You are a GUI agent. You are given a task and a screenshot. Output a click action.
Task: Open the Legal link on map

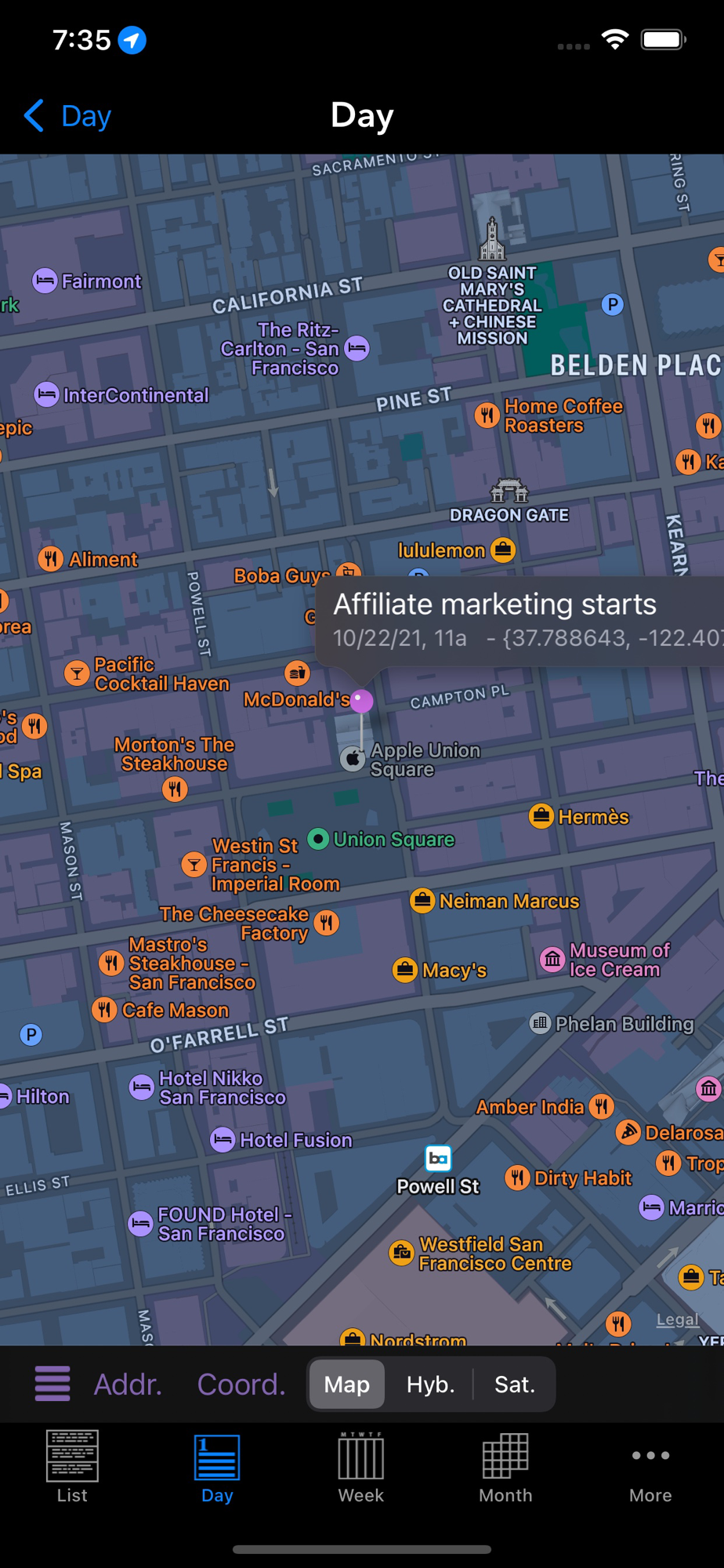[x=677, y=1319]
